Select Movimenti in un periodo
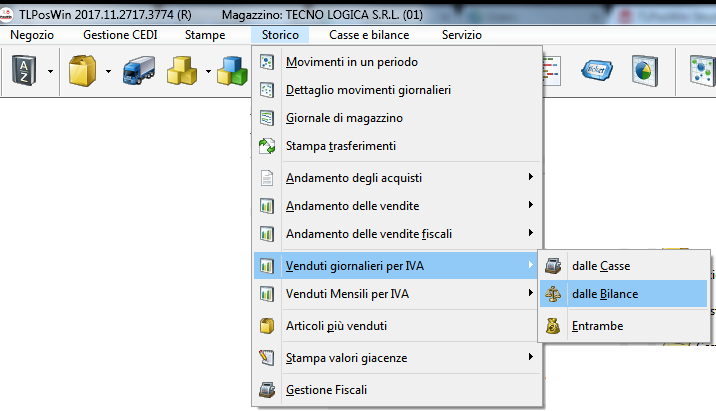 click(x=351, y=62)
